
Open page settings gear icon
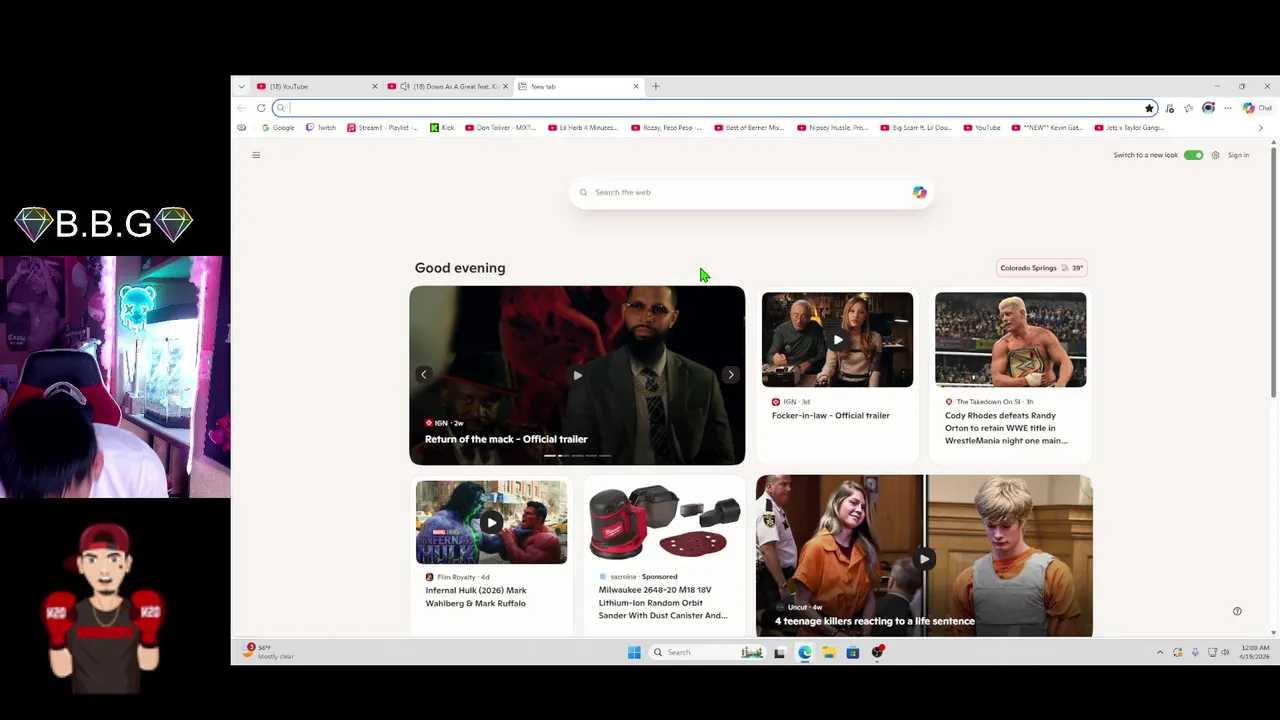tap(1215, 155)
